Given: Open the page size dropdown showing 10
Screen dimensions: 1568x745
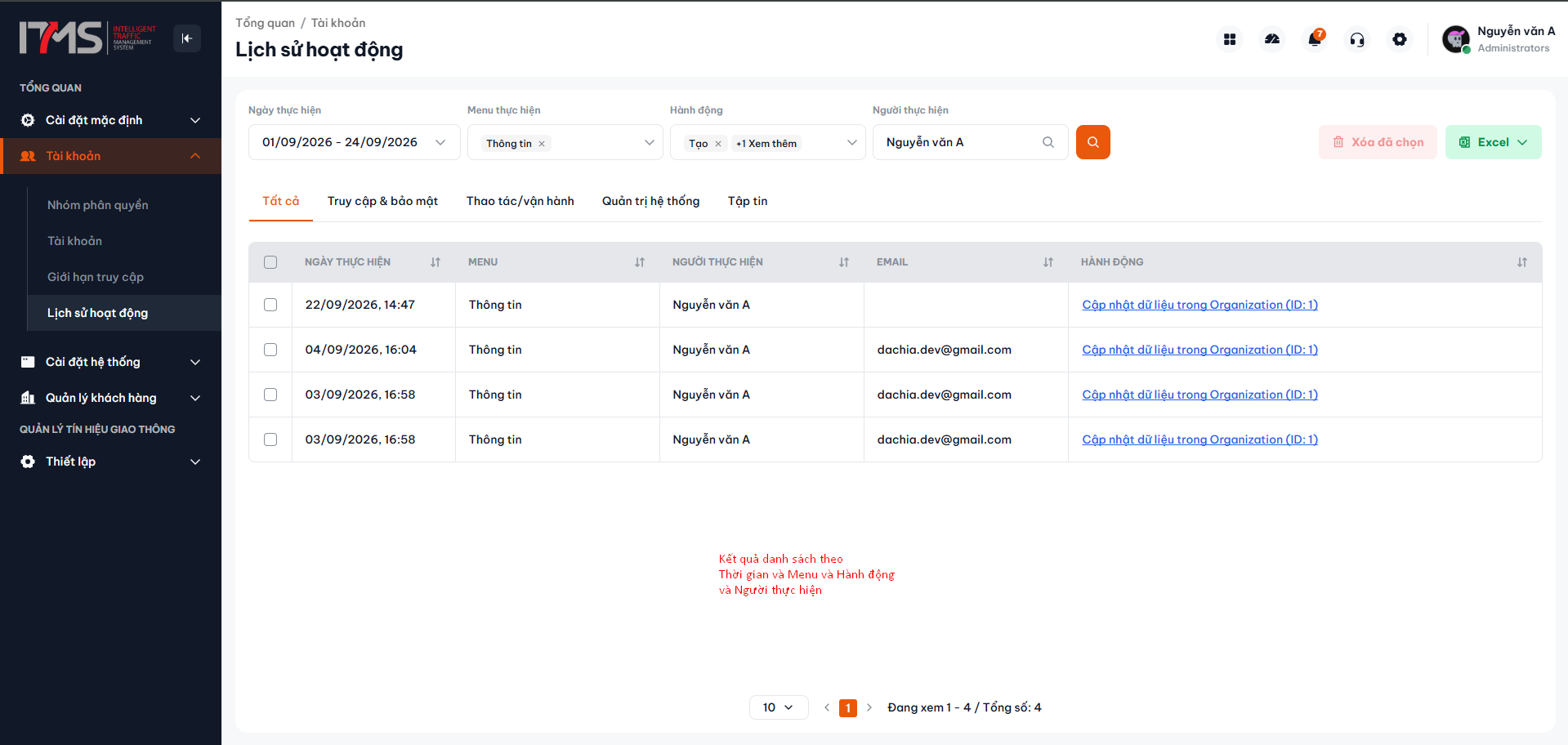Looking at the screenshot, I should click(x=779, y=707).
